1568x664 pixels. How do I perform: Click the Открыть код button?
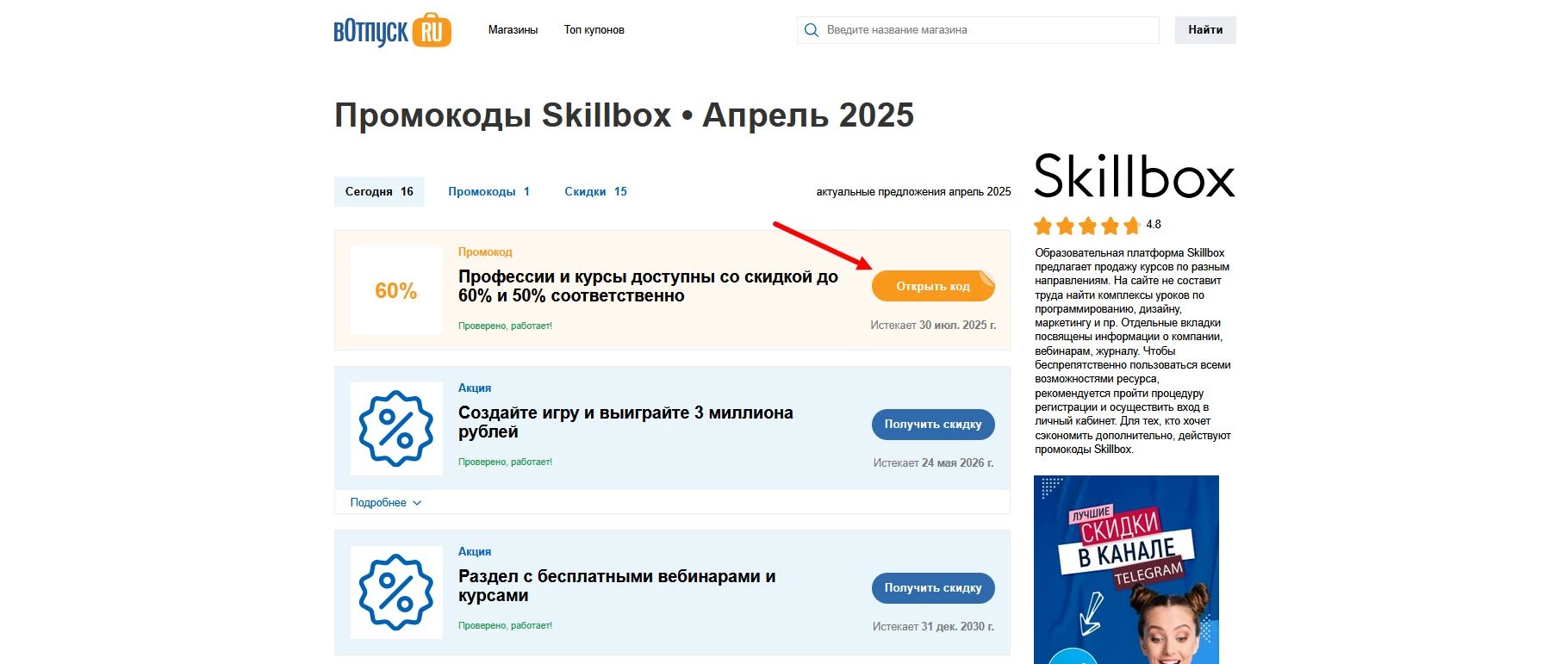(x=933, y=286)
